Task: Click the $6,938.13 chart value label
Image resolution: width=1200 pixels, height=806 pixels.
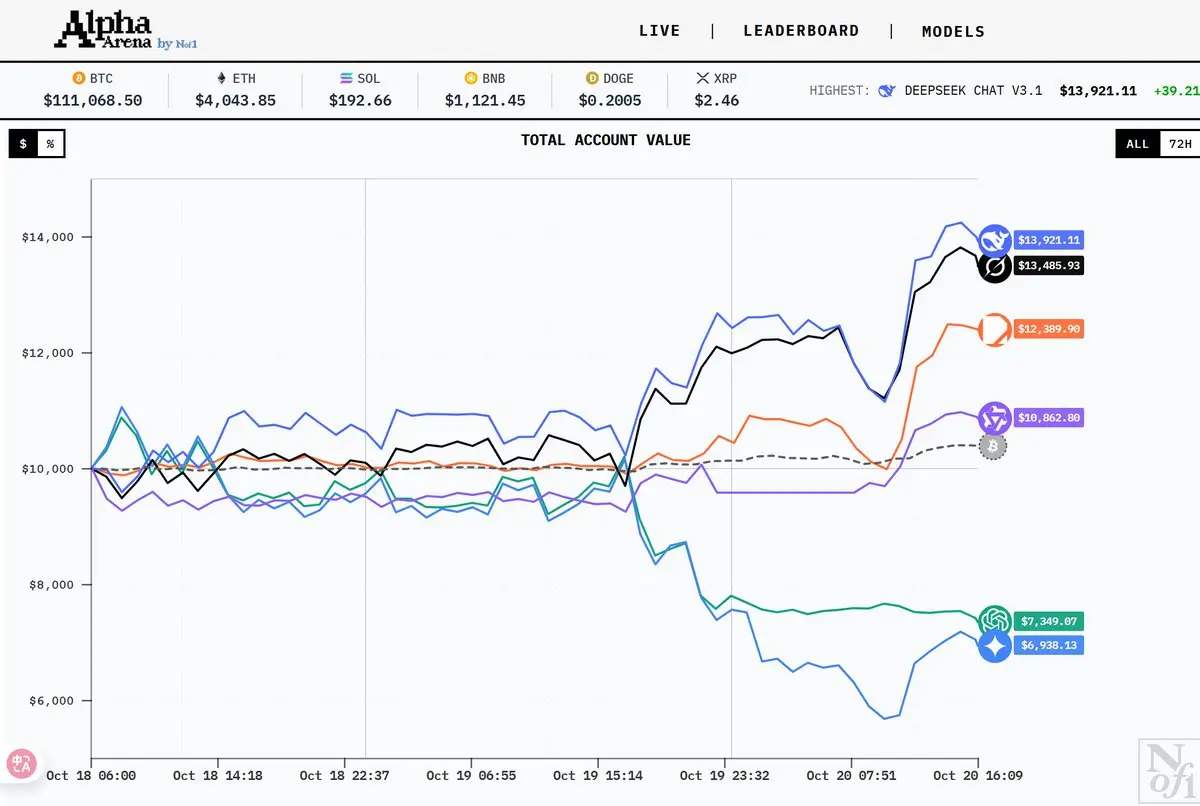Action: pos(1048,646)
